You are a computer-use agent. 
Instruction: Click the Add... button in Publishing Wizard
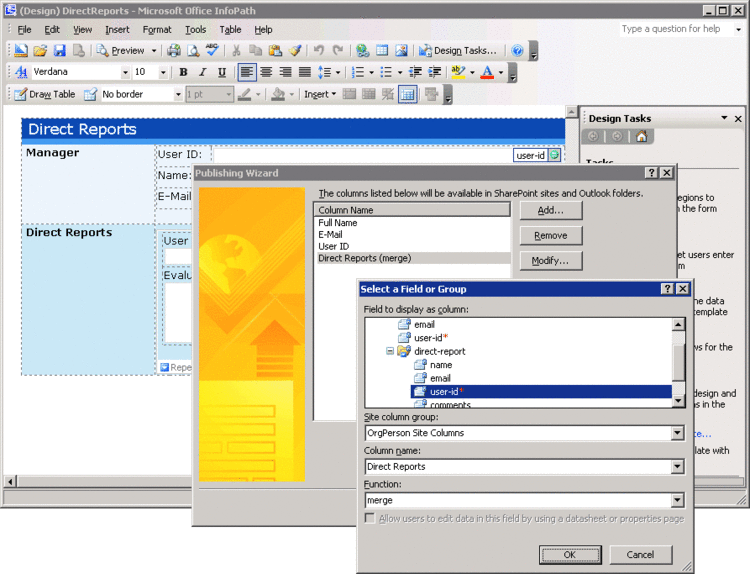click(x=551, y=210)
